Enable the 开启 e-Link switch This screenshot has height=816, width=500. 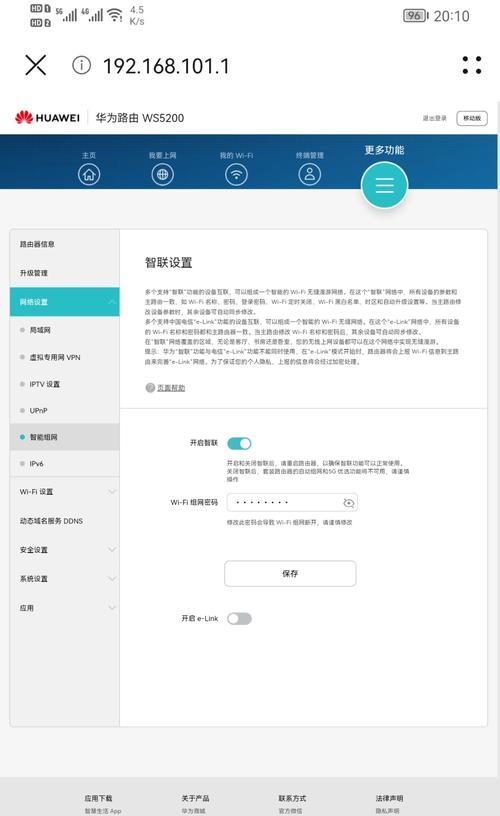pyautogui.click(x=239, y=618)
